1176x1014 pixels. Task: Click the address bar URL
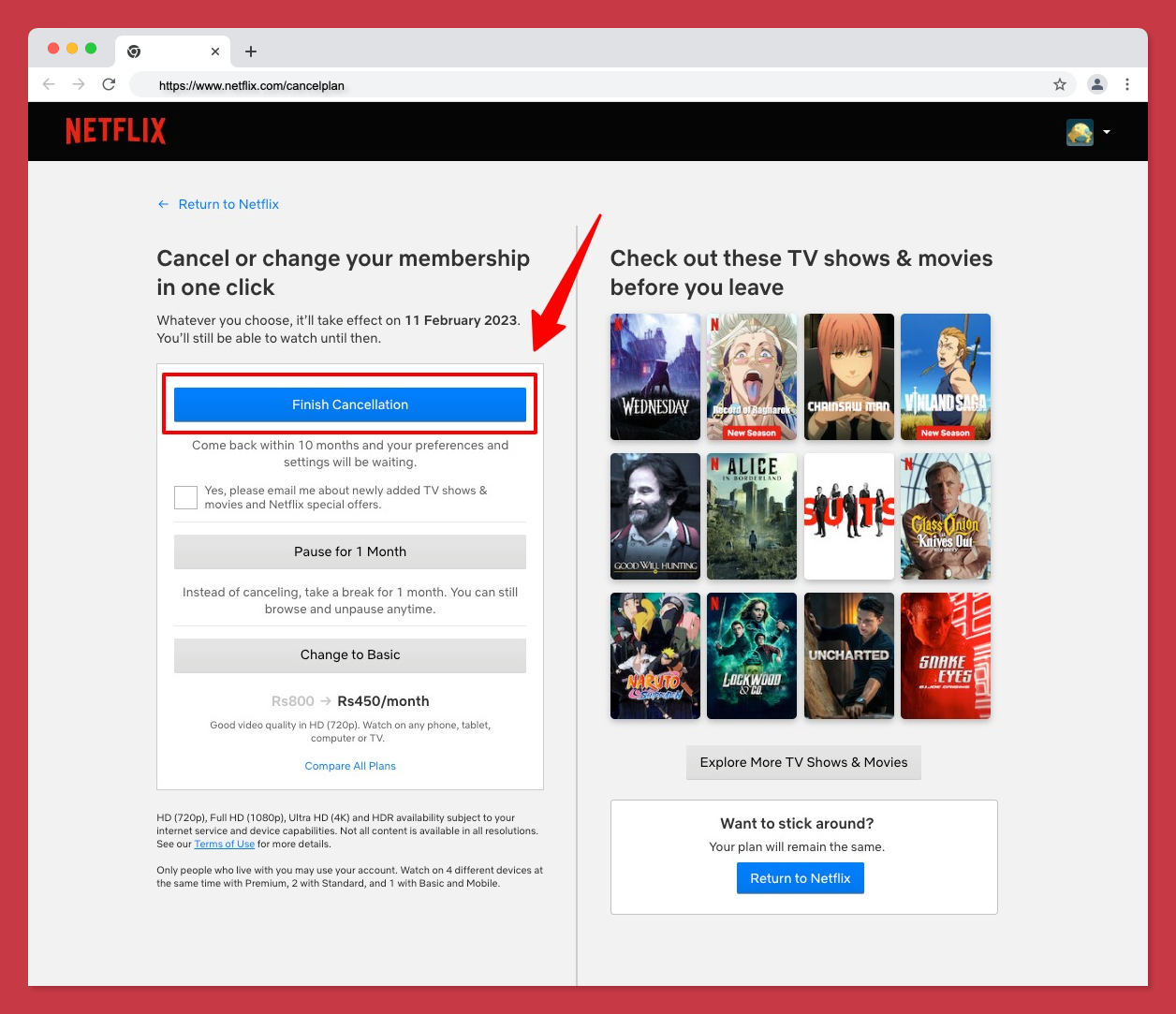pos(252,85)
